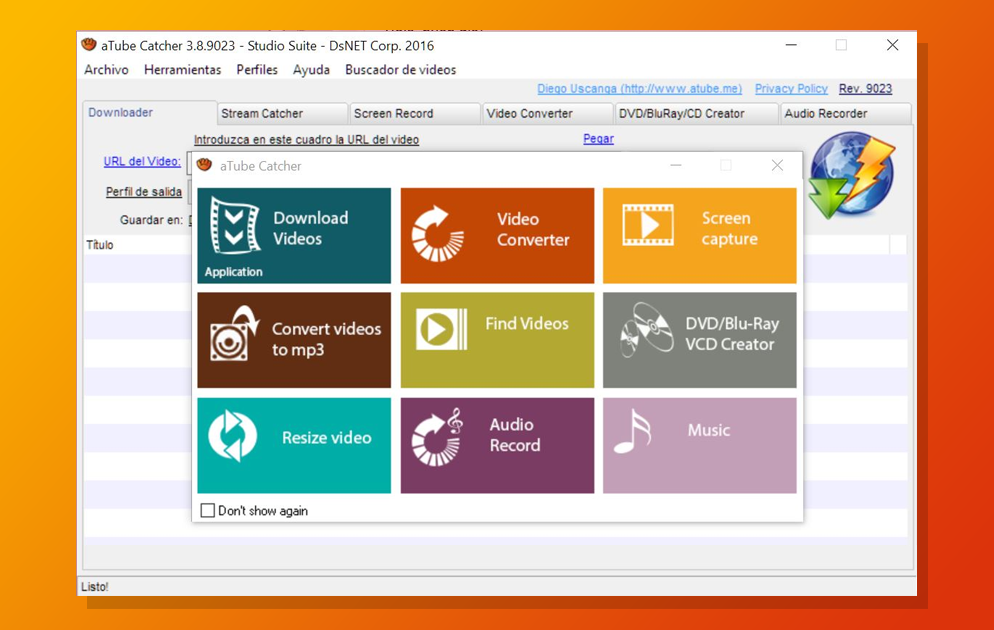Switch to the Downloader tab
Viewport: 994px width, 630px height.
pos(150,113)
